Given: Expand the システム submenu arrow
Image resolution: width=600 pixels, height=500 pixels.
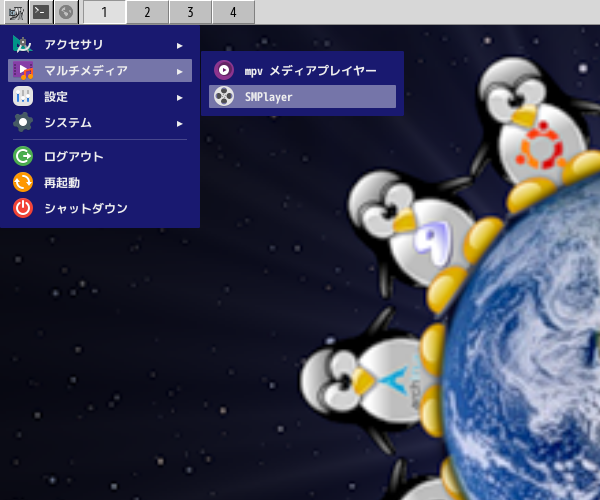Looking at the screenshot, I should pyautogui.click(x=179, y=124).
